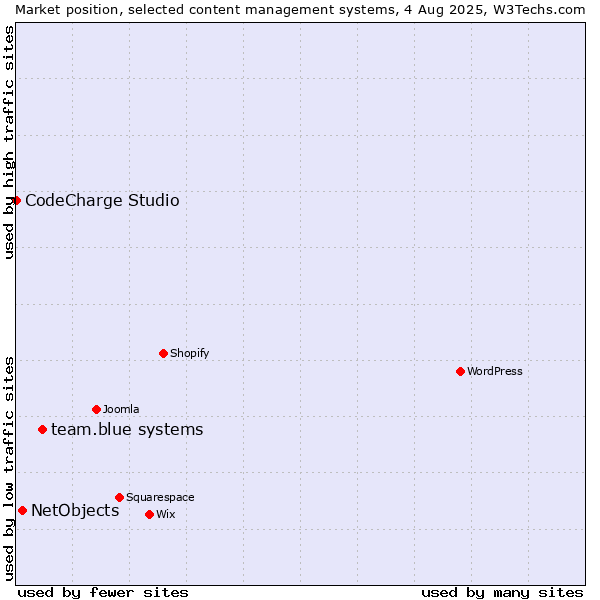Click the 'WordPress' label text
This screenshot has height=600, width=600.
tap(494, 371)
